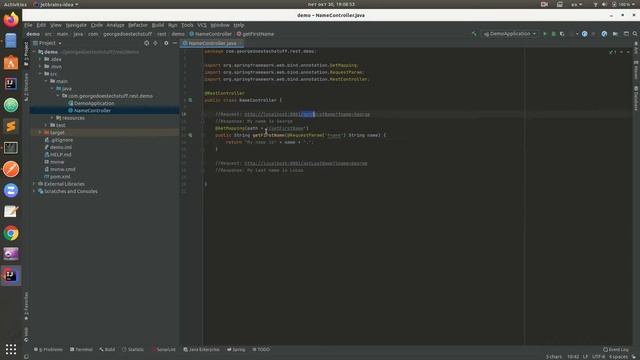
Task: Open Sublime Text from the dock
Action: (x=11, y=126)
